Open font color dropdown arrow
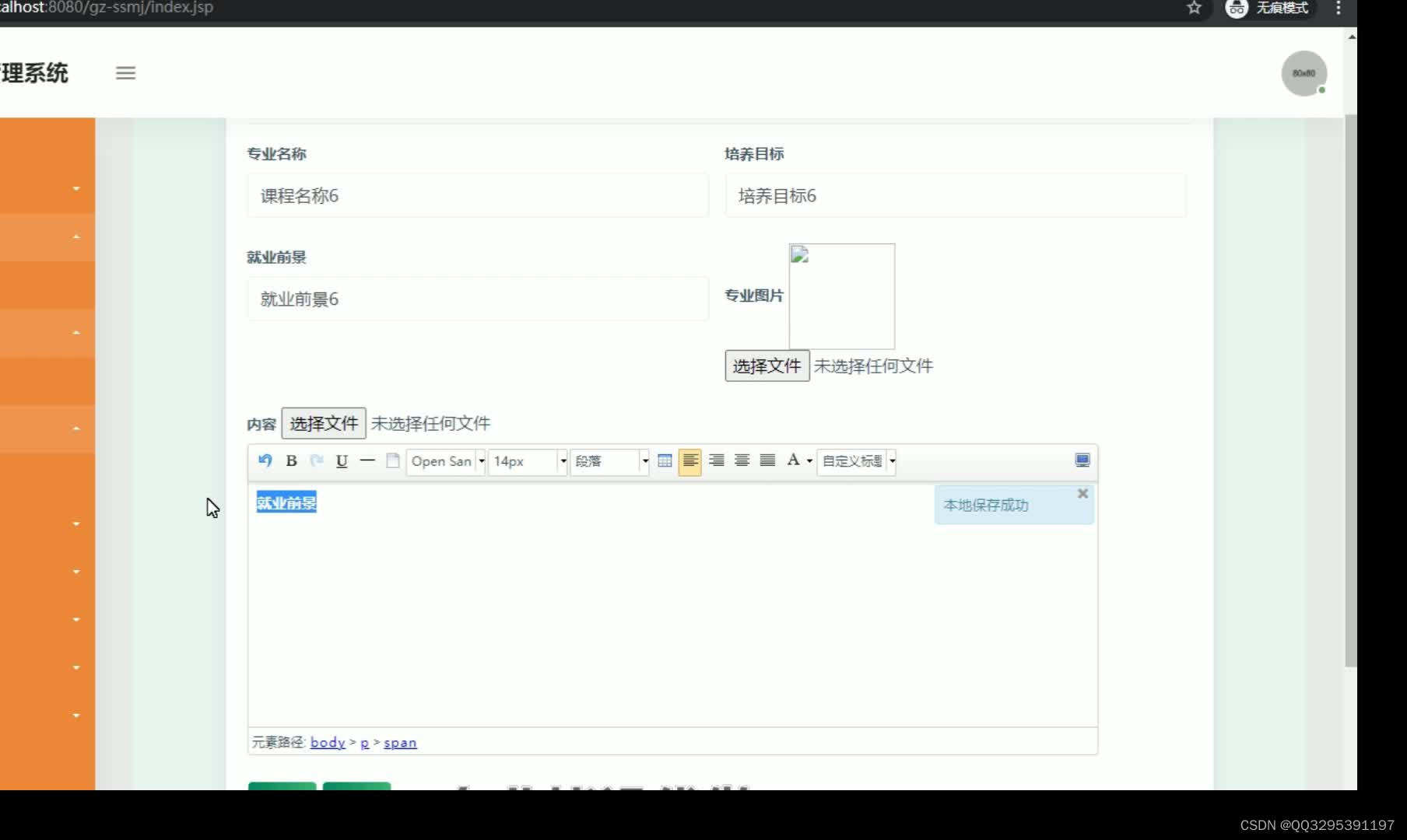Screen dimensions: 1407x840 (x=810, y=461)
